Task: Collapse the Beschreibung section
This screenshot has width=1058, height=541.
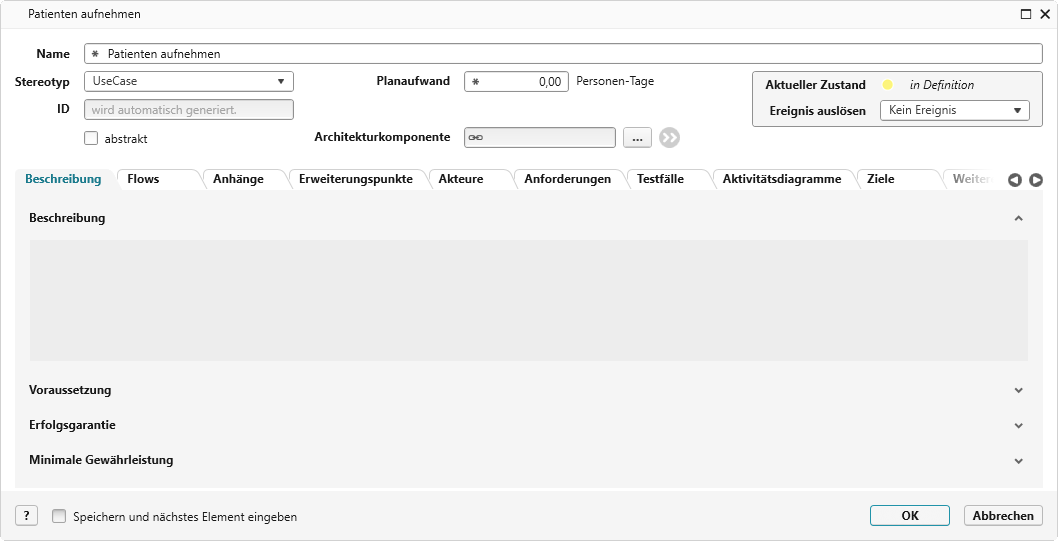Action: (x=1018, y=218)
